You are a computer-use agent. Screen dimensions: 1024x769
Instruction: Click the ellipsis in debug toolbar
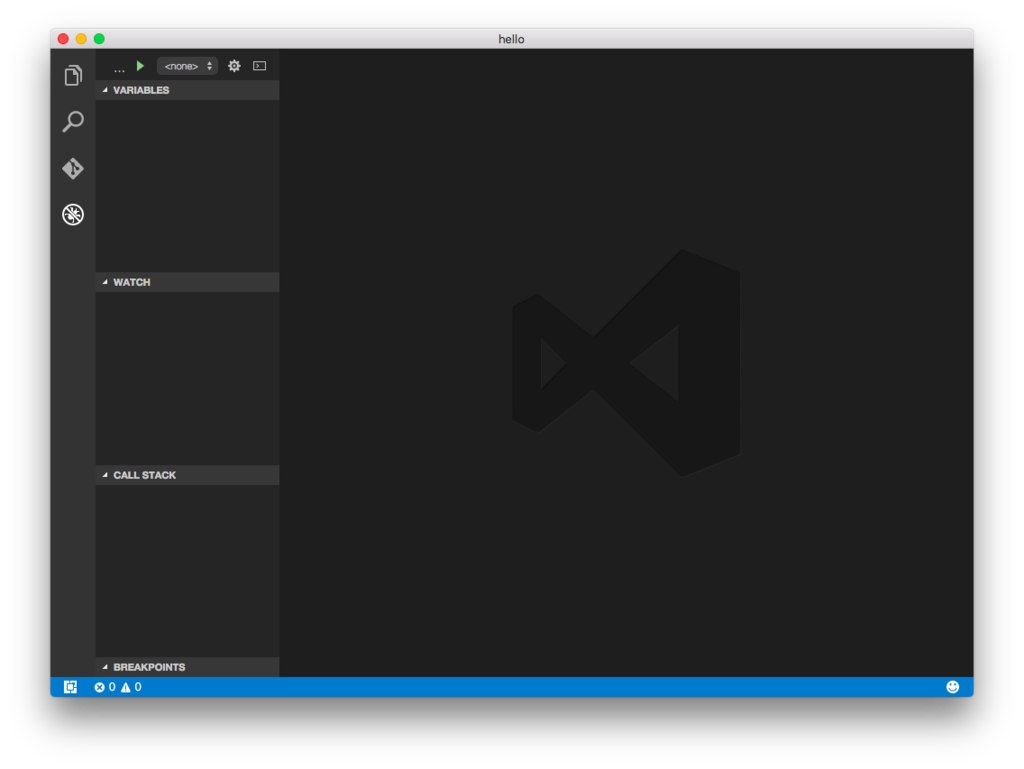pyautogui.click(x=119, y=69)
